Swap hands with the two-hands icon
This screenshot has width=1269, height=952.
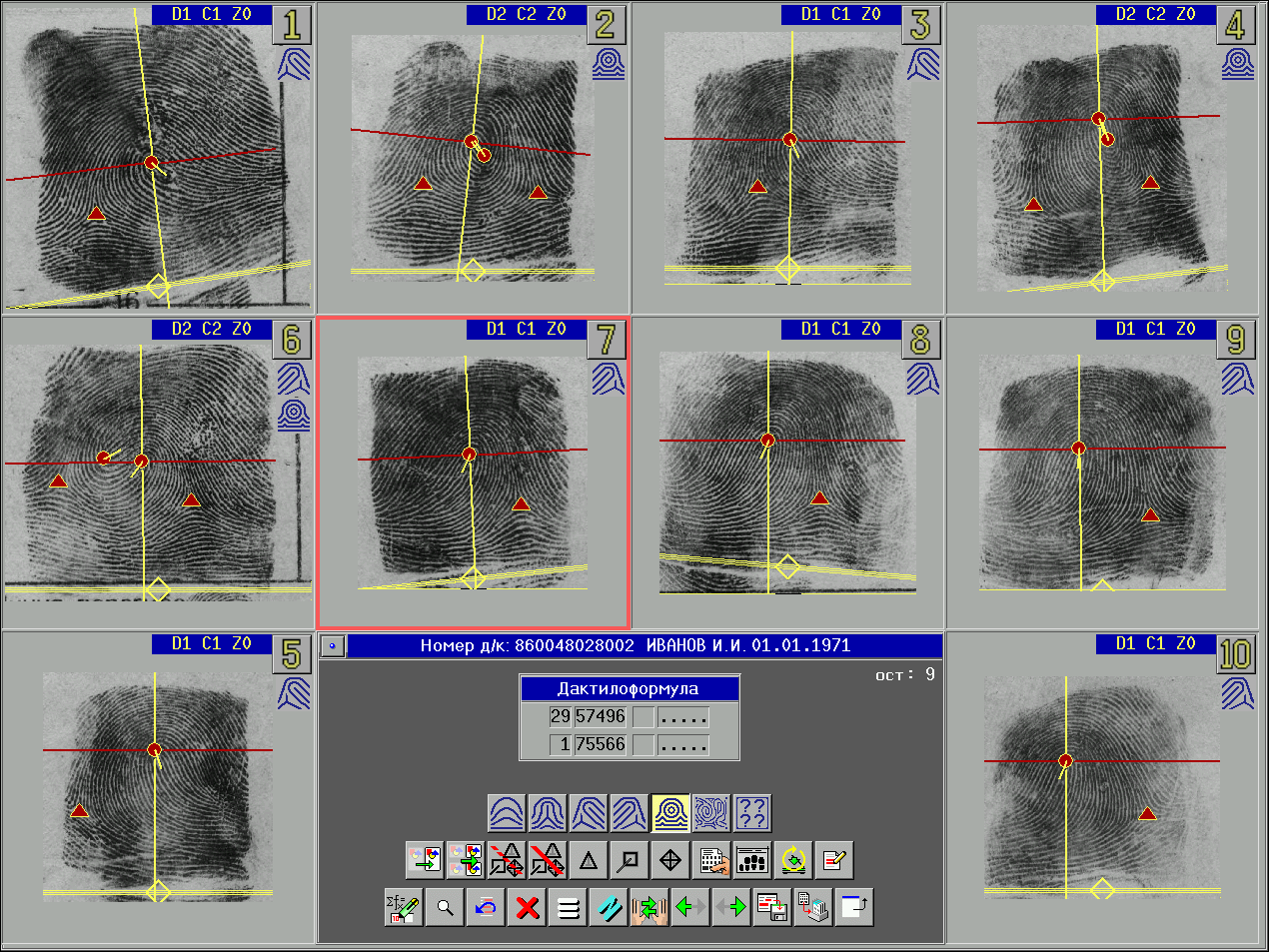[x=649, y=907]
